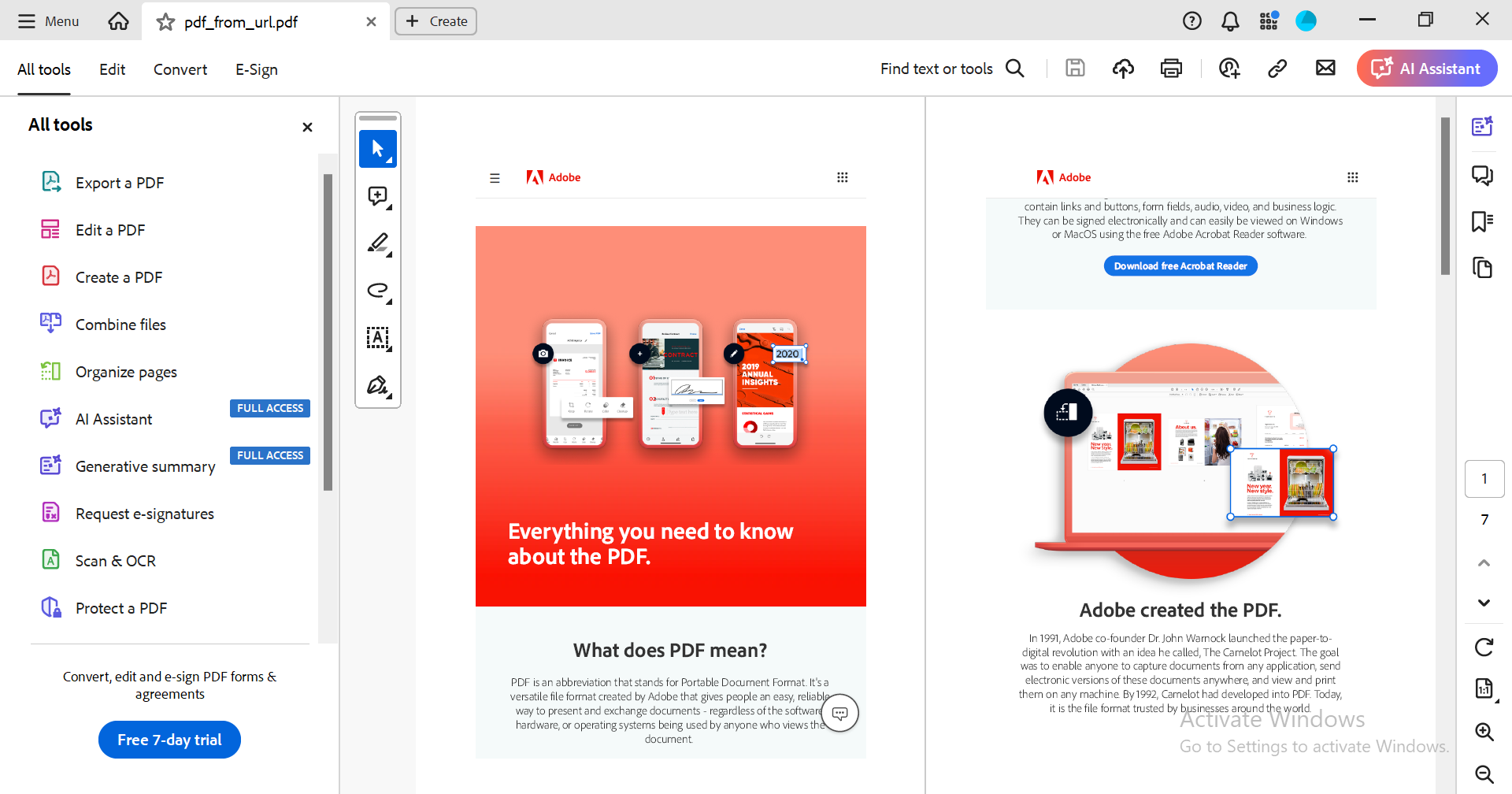Select the pdf_from_url.pdf document tab
Screen dimensions: 1512x794
tap(265, 22)
